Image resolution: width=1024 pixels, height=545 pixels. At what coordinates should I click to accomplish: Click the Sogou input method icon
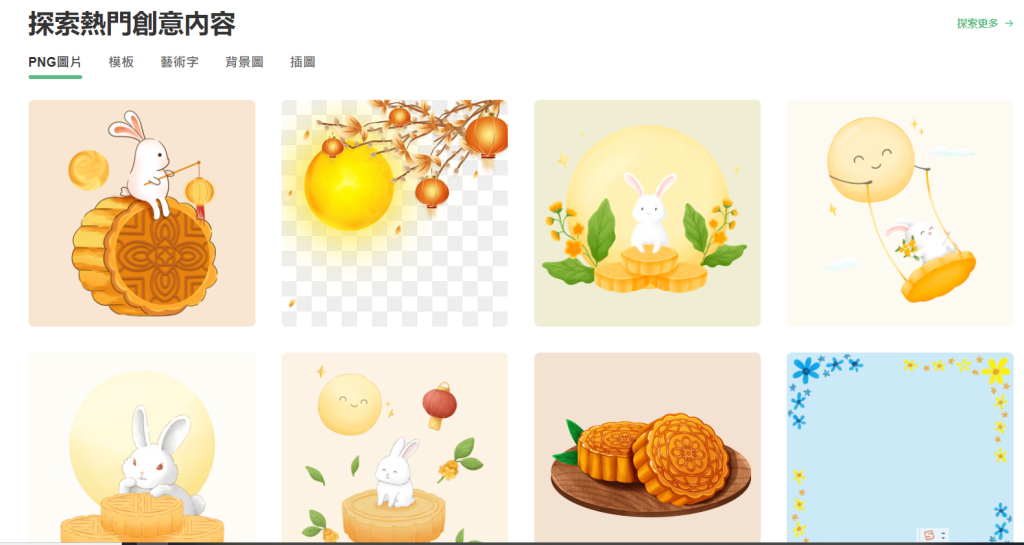pyautogui.click(x=929, y=535)
